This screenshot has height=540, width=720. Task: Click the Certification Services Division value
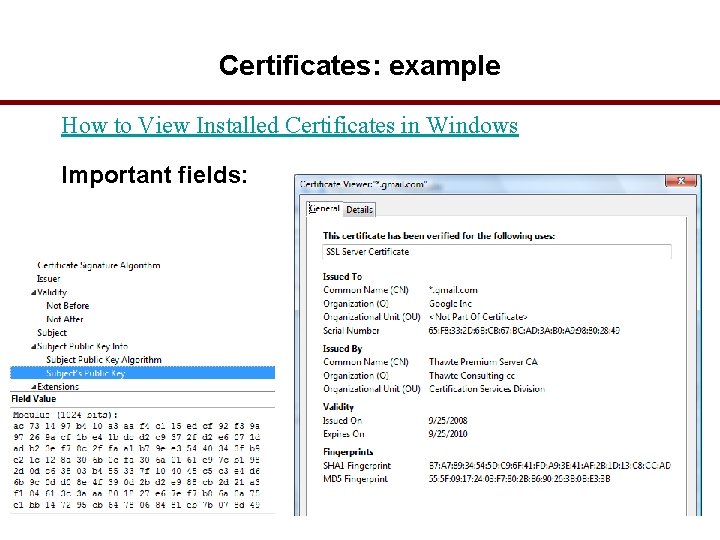click(x=487, y=389)
